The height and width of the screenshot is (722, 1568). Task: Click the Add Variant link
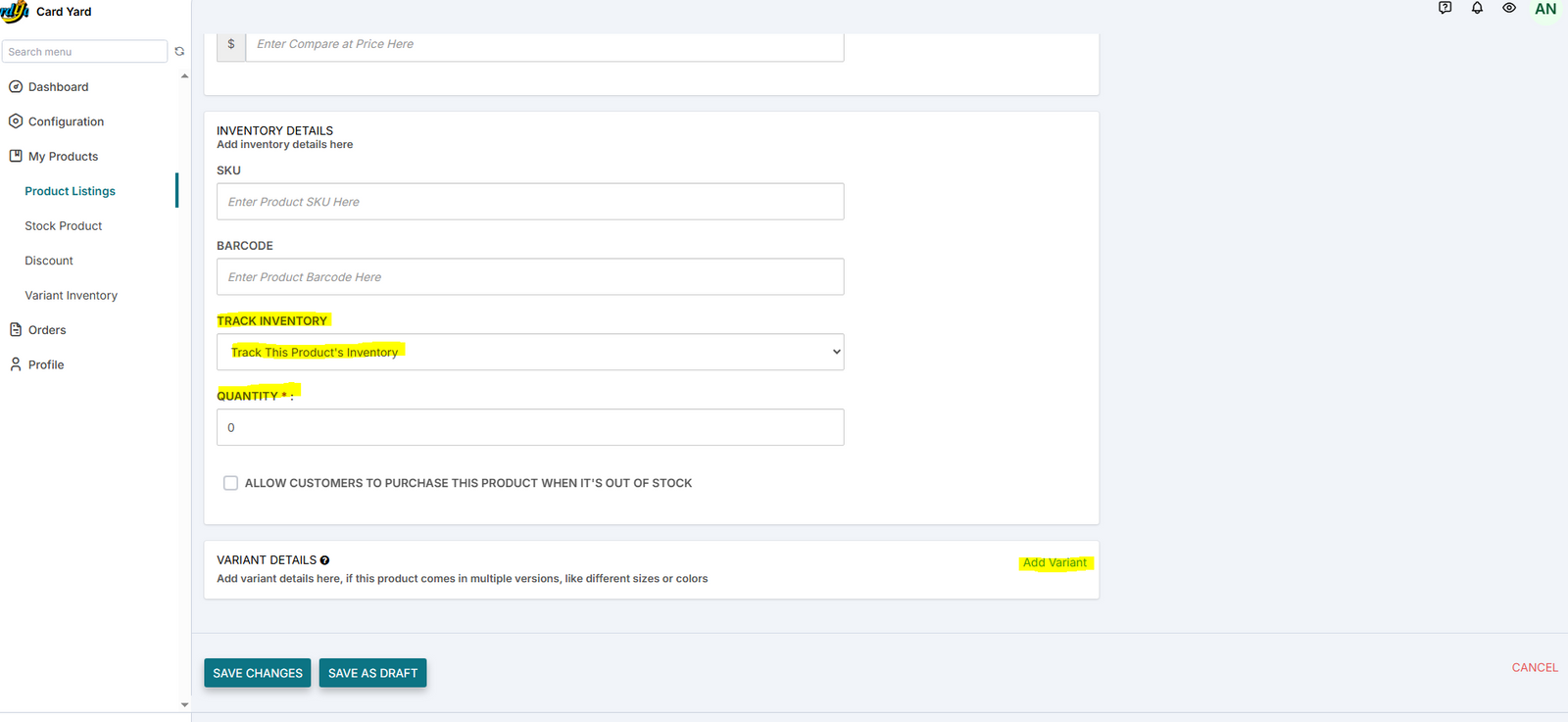tap(1054, 563)
